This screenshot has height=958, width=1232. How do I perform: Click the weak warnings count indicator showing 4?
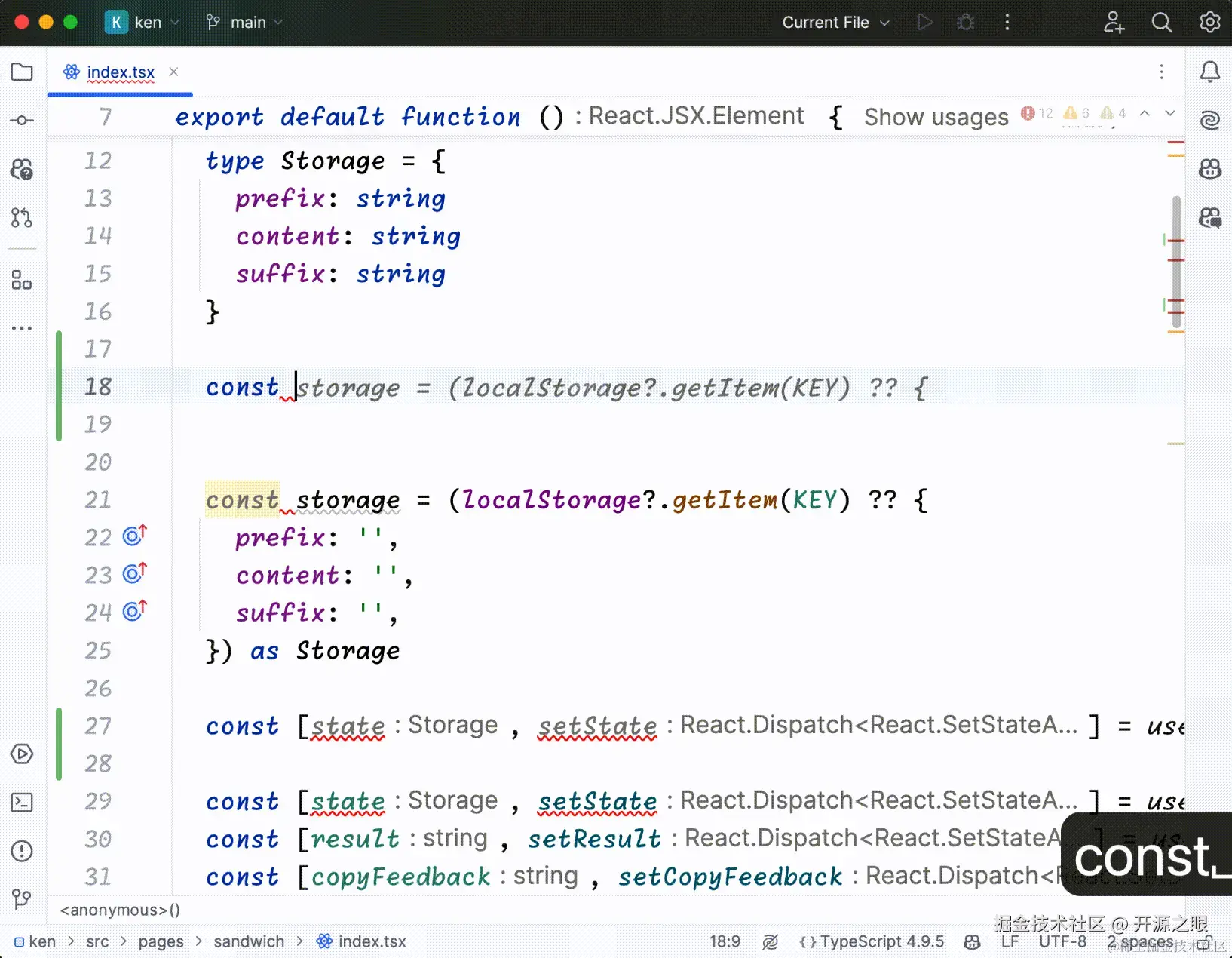point(1114,113)
